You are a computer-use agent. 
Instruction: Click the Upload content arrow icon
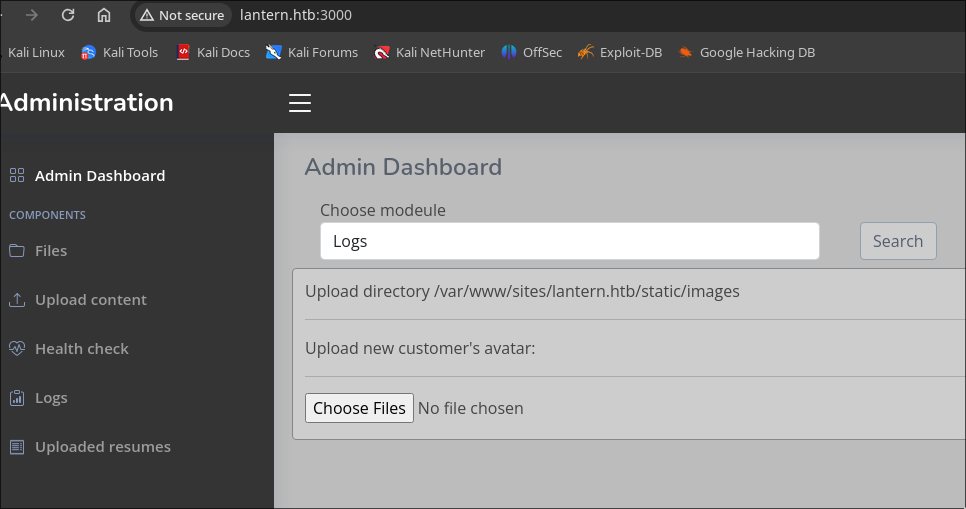point(17,300)
